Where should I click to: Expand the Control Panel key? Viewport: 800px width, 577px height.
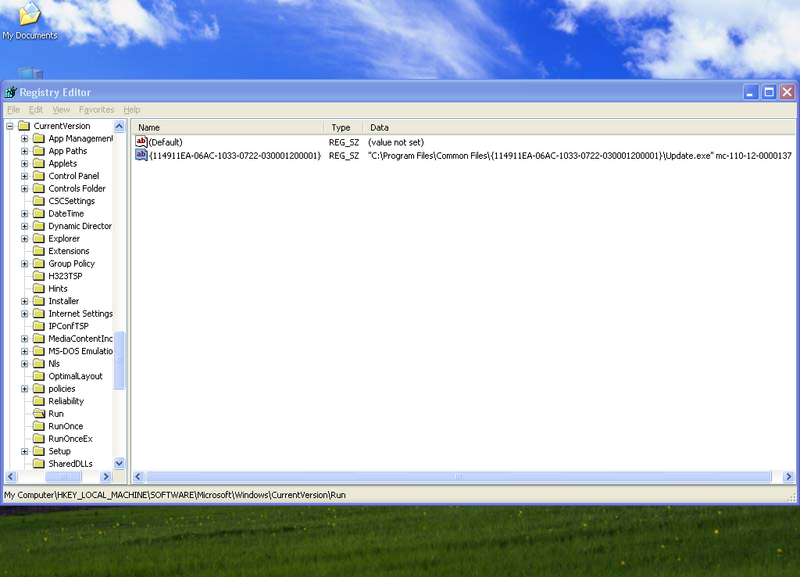point(24,176)
